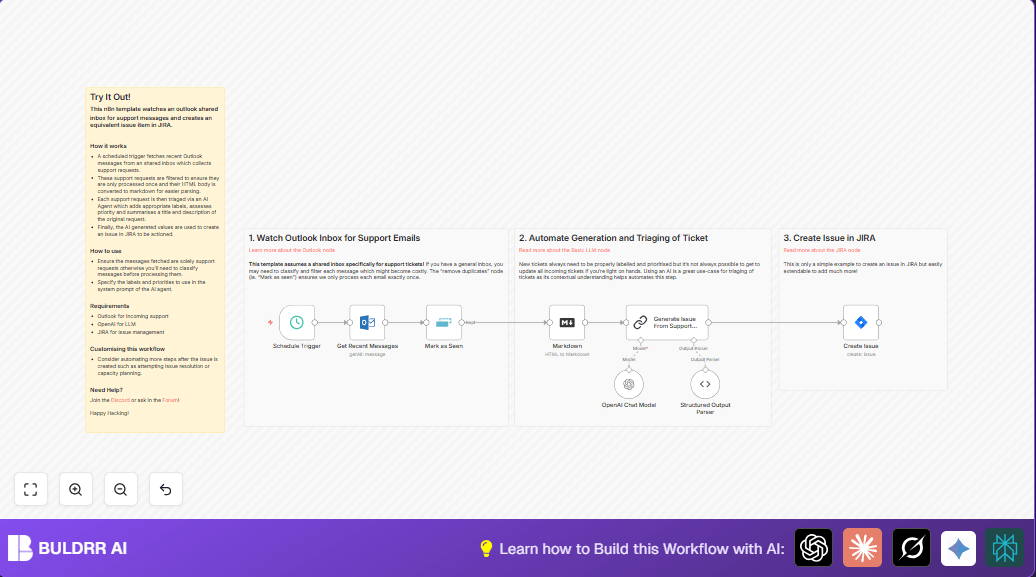Viewport: 1036px width, 577px height.
Task: Click '1. Watch Outlook Inbox for Support Emails' heading
Action: click(x=334, y=238)
